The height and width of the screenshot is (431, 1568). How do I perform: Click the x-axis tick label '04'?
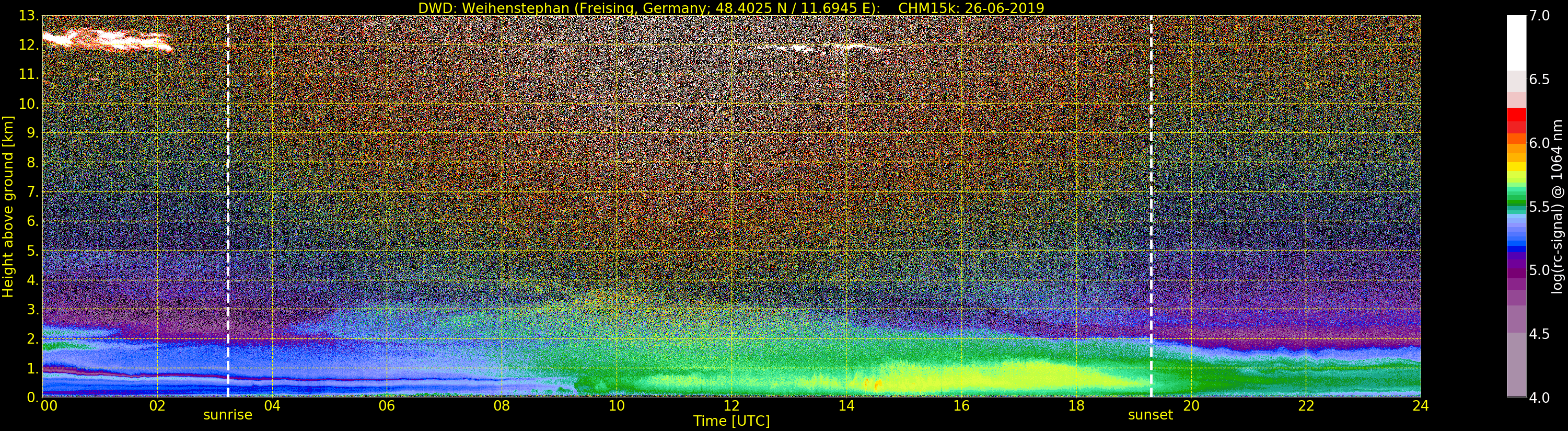(272, 405)
